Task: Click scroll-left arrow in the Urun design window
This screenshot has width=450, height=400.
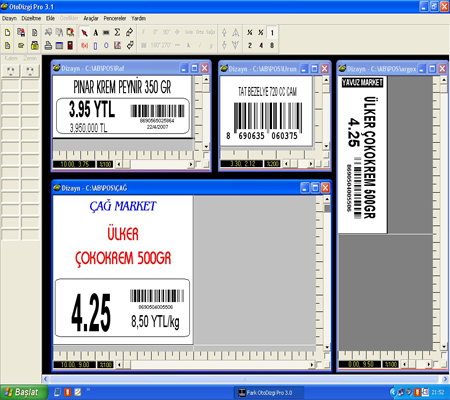Action: tap(286, 164)
